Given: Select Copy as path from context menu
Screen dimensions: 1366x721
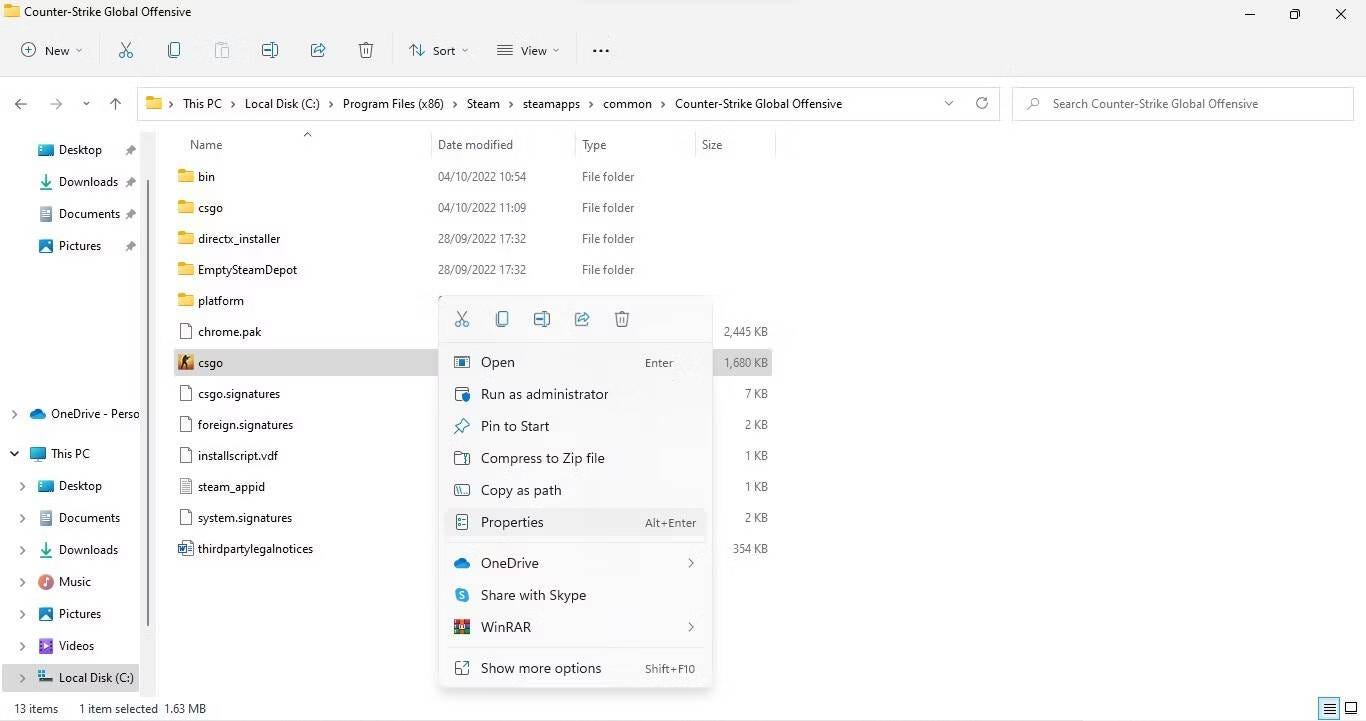Looking at the screenshot, I should tap(520, 490).
